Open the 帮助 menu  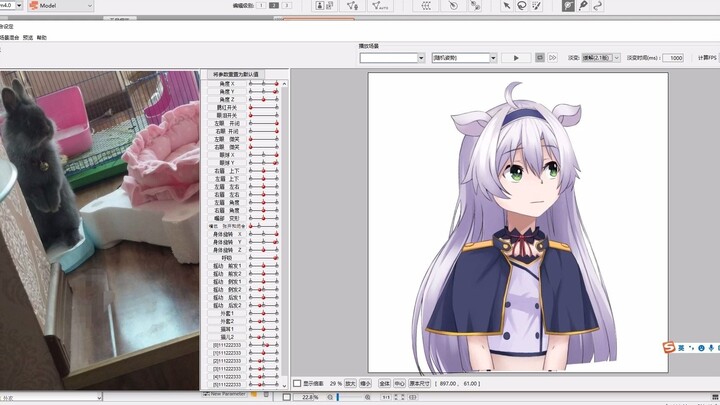click(x=42, y=38)
